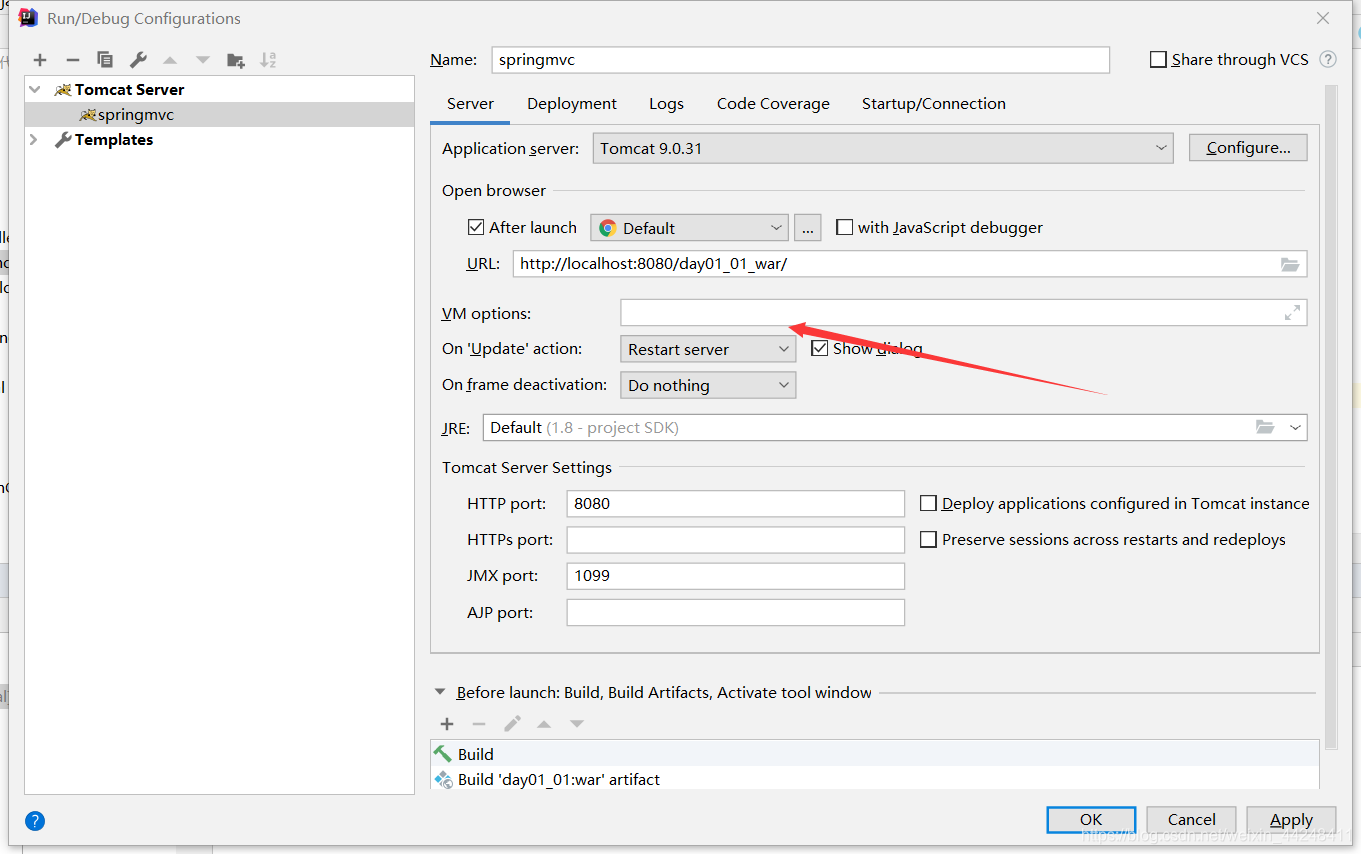
Task: Browse URL folder icon
Action: [1290, 264]
